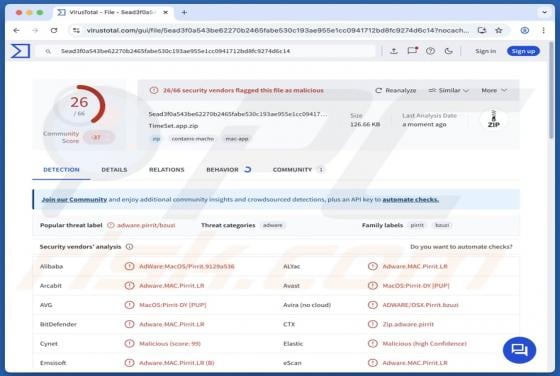
Task: Switch to the DETECTION tab
Action: pos(61,170)
